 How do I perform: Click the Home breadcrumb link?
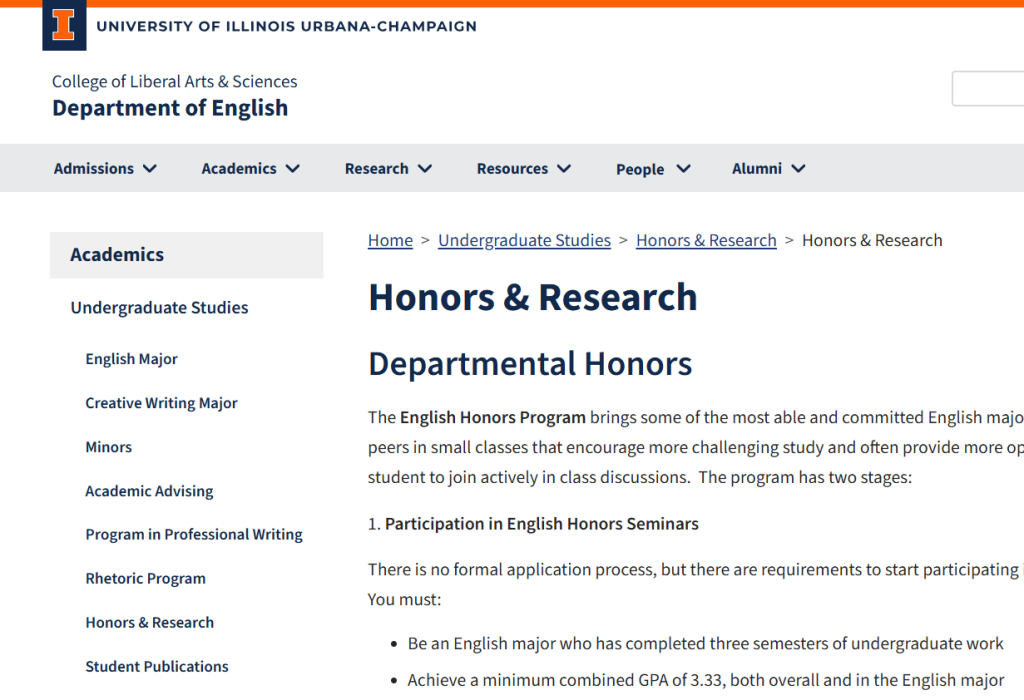coord(390,240)
